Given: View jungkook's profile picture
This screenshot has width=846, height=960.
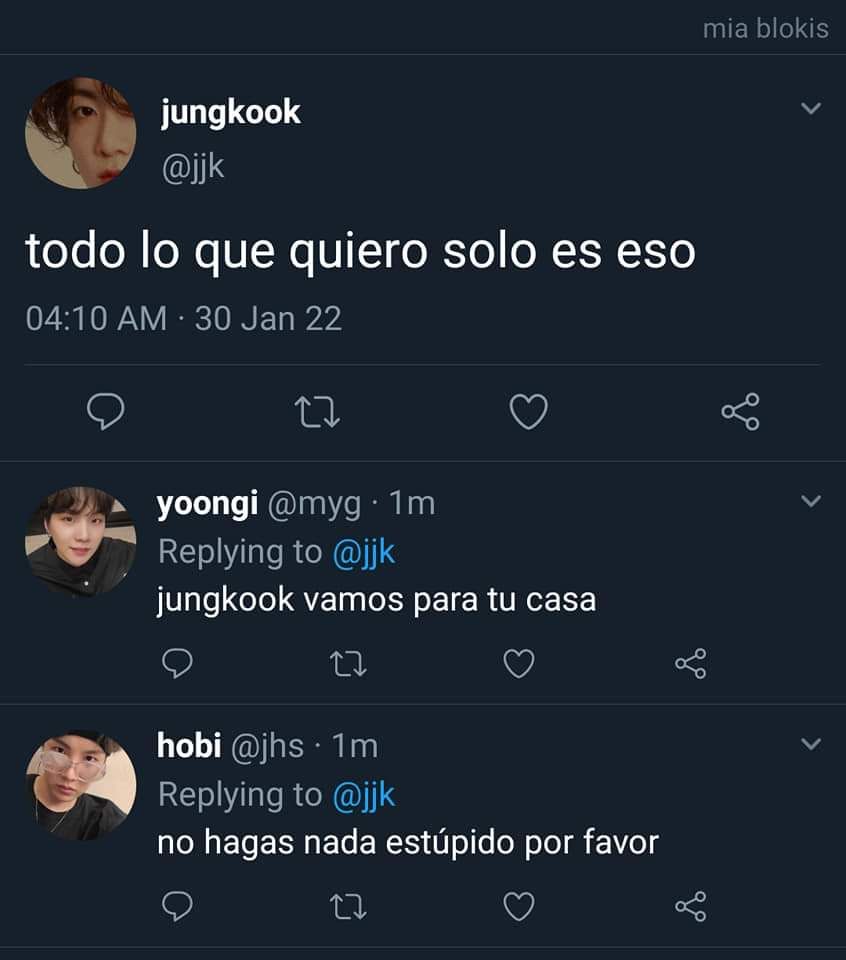Looking at the screenshot, I should (81, 133).
